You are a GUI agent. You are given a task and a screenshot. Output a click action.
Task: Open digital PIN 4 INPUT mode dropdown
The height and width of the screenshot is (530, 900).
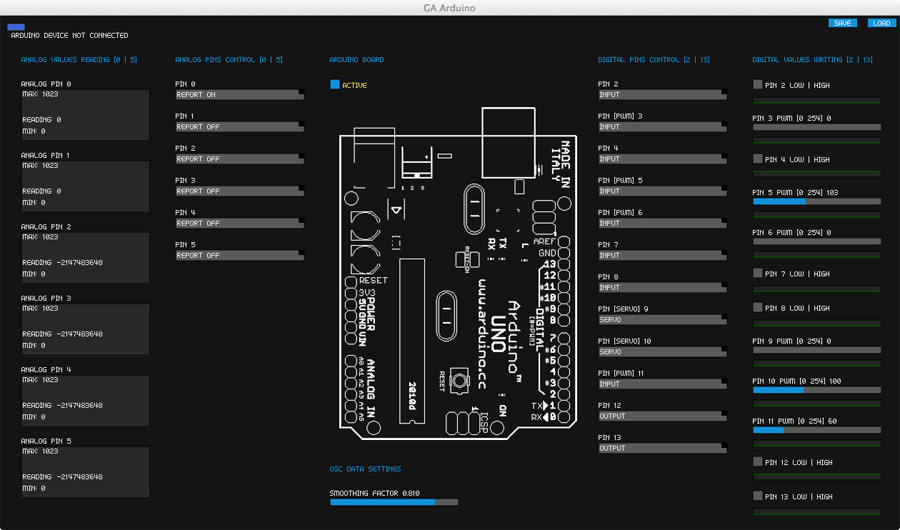coord(662,159)
